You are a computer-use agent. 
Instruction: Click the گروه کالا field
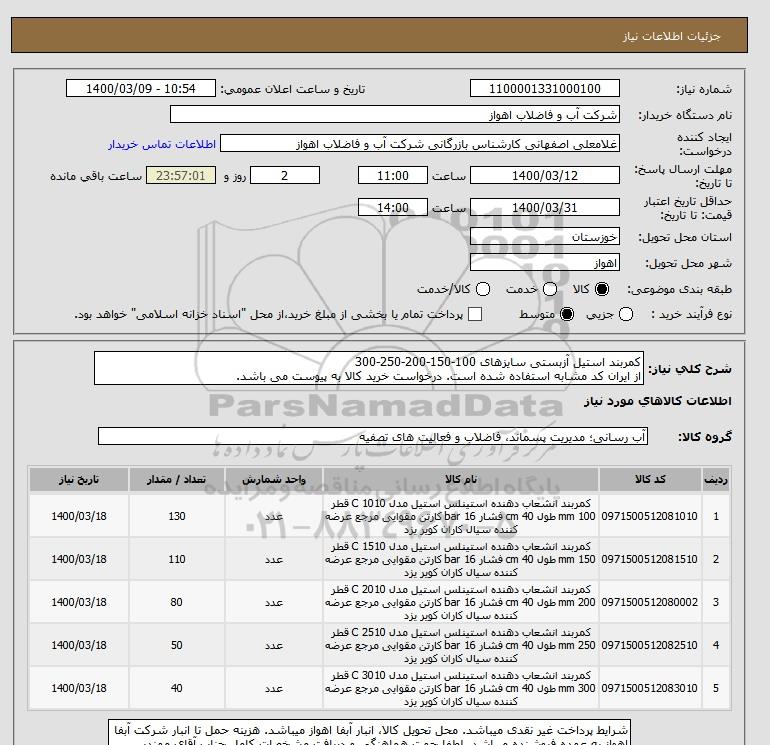(373, 437)
